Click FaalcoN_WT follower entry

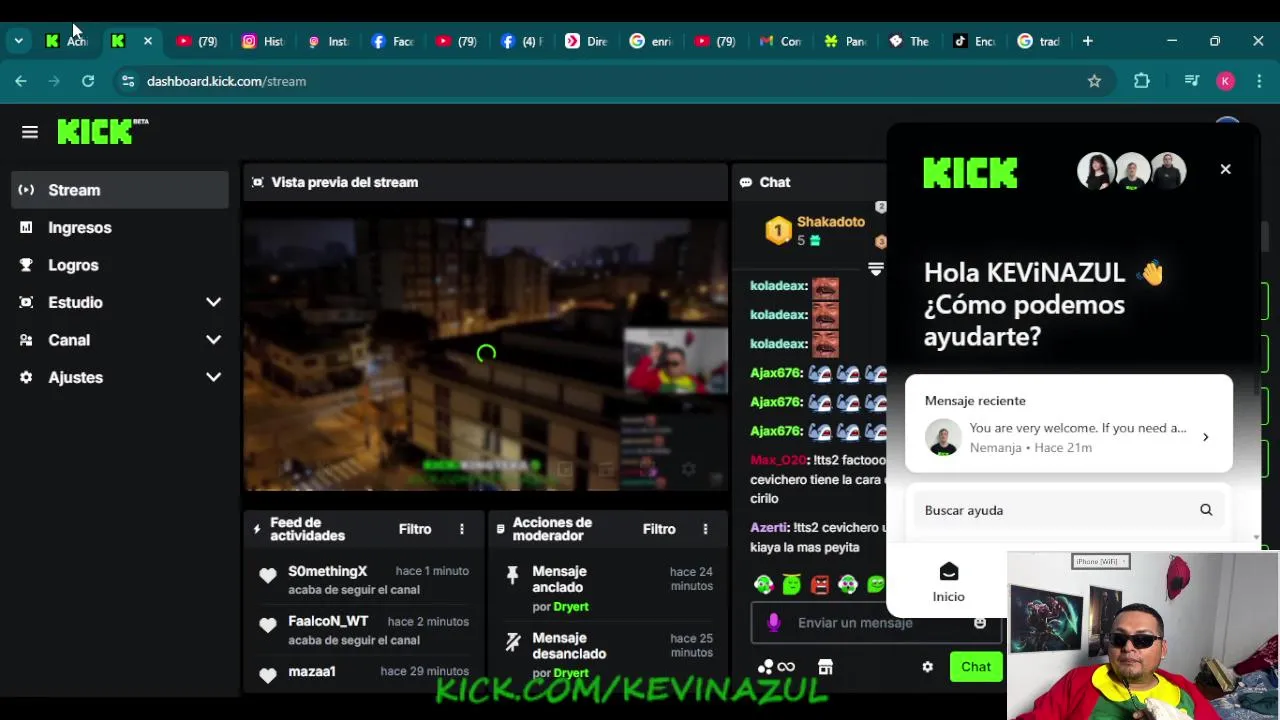(364, 630)
